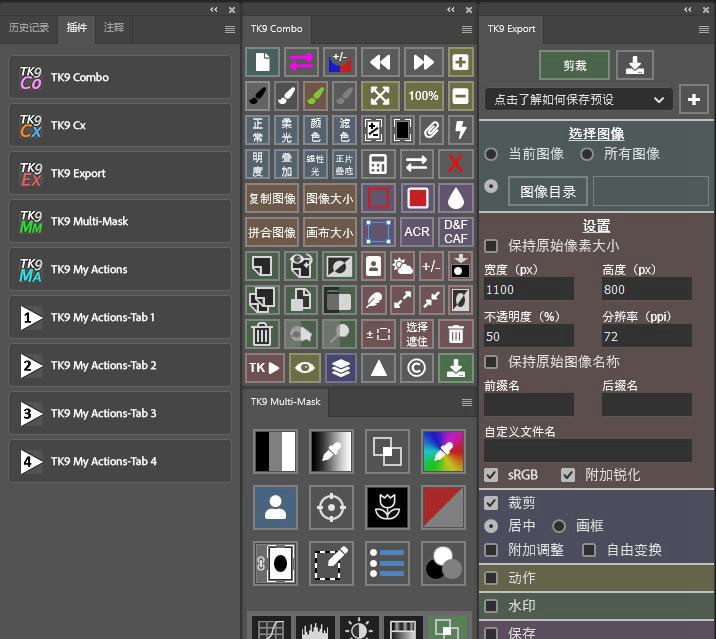Viewport: 716px width, 639px height.
Task: Select the 当前图像 radio button
Action: [491, 154]
